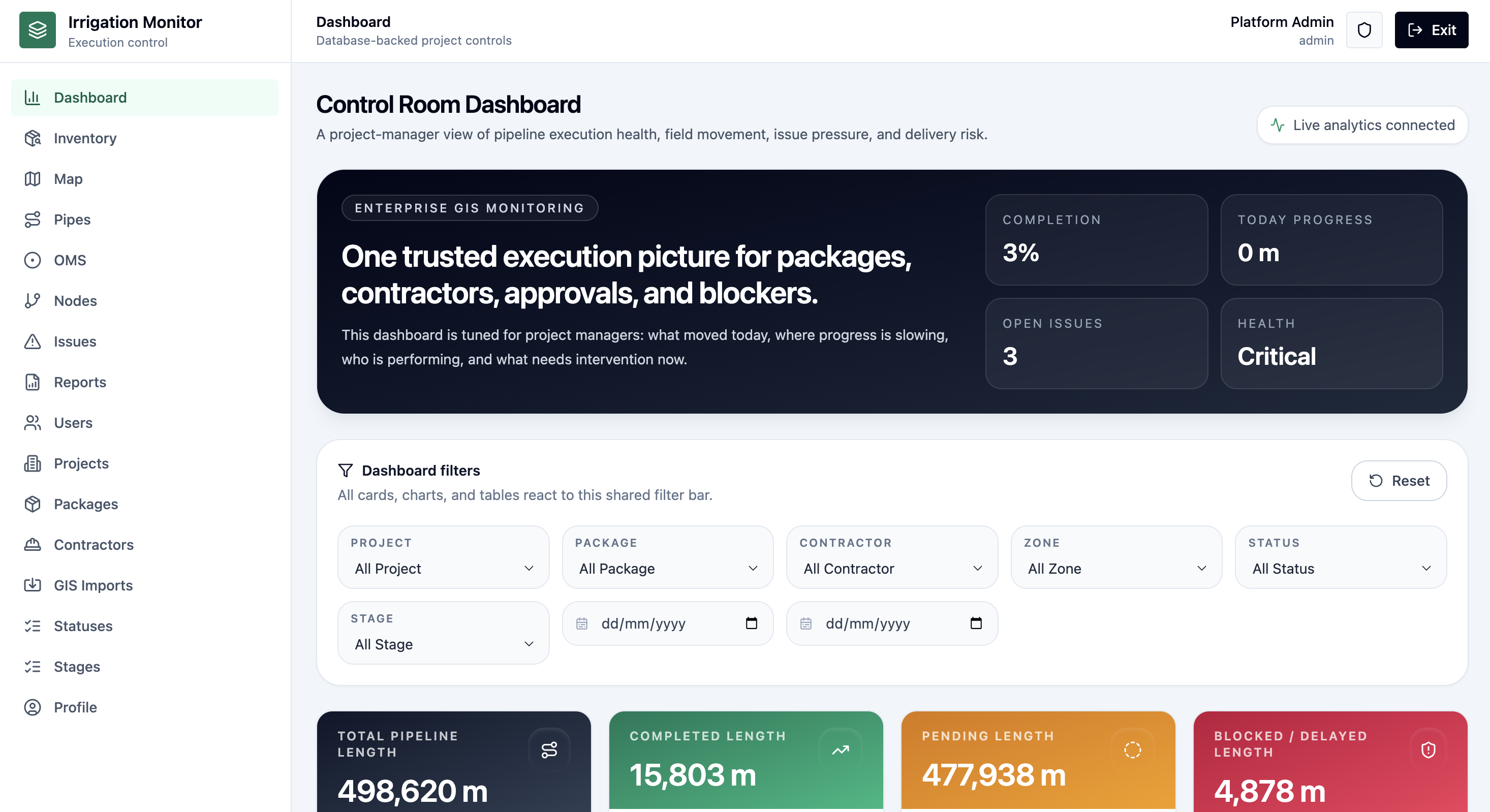Open GIS Imports in the sidebar
This screenshot has width=1490, height=812.
click(x=145, y=585)
